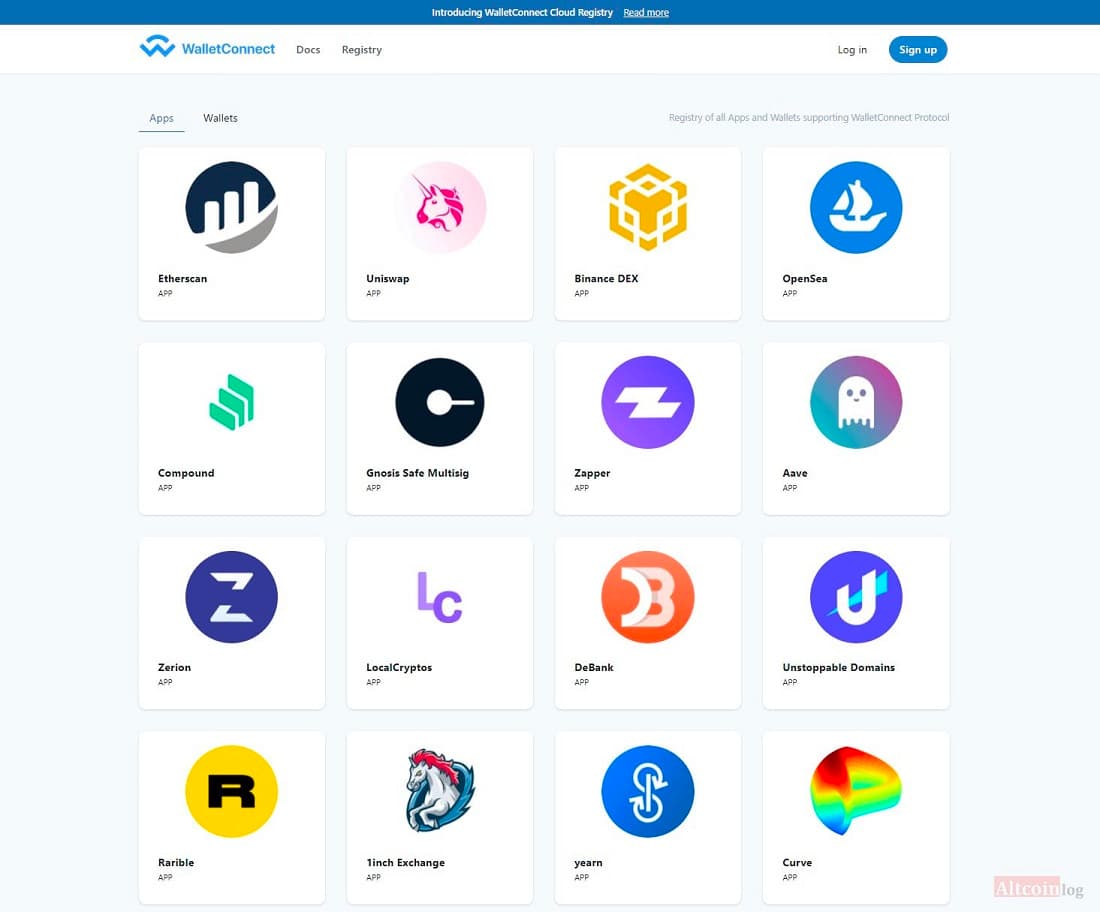Click the Rarible yellow R icon
Image resolution: width=1100 pixels, height=912 pixels.
tap(232, 791)
